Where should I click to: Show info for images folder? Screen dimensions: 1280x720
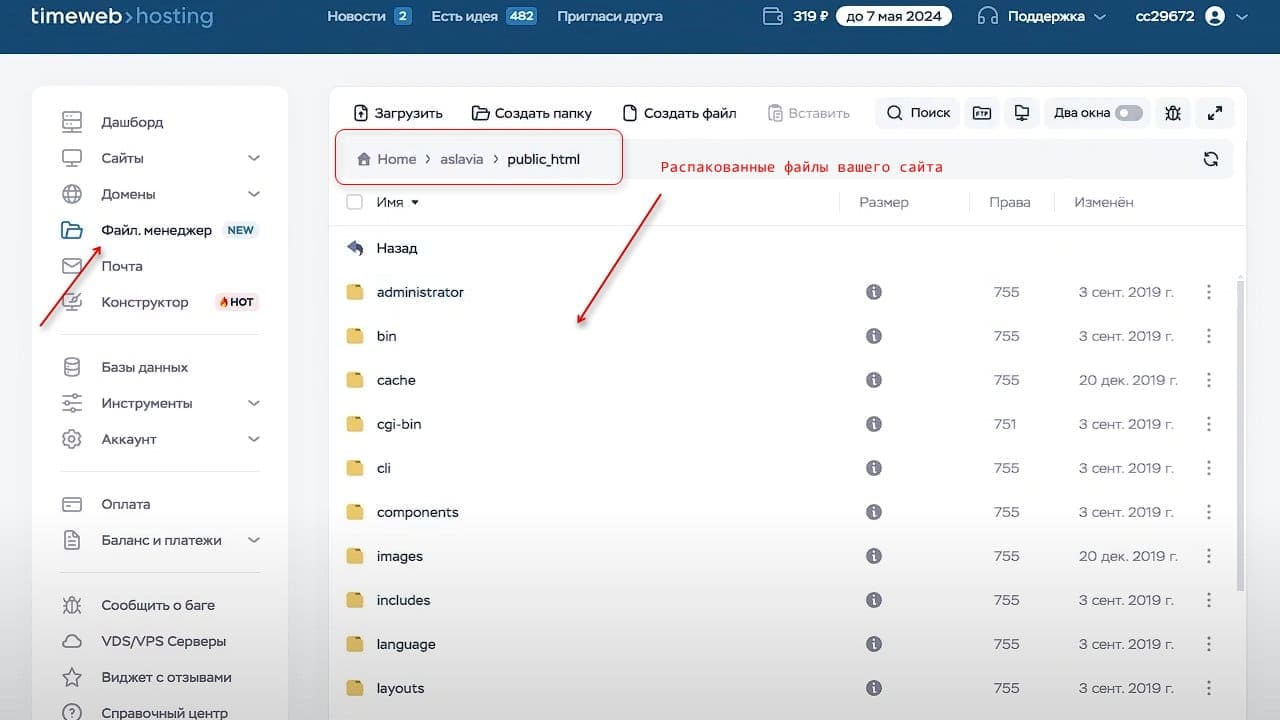[x=874, y=556]
